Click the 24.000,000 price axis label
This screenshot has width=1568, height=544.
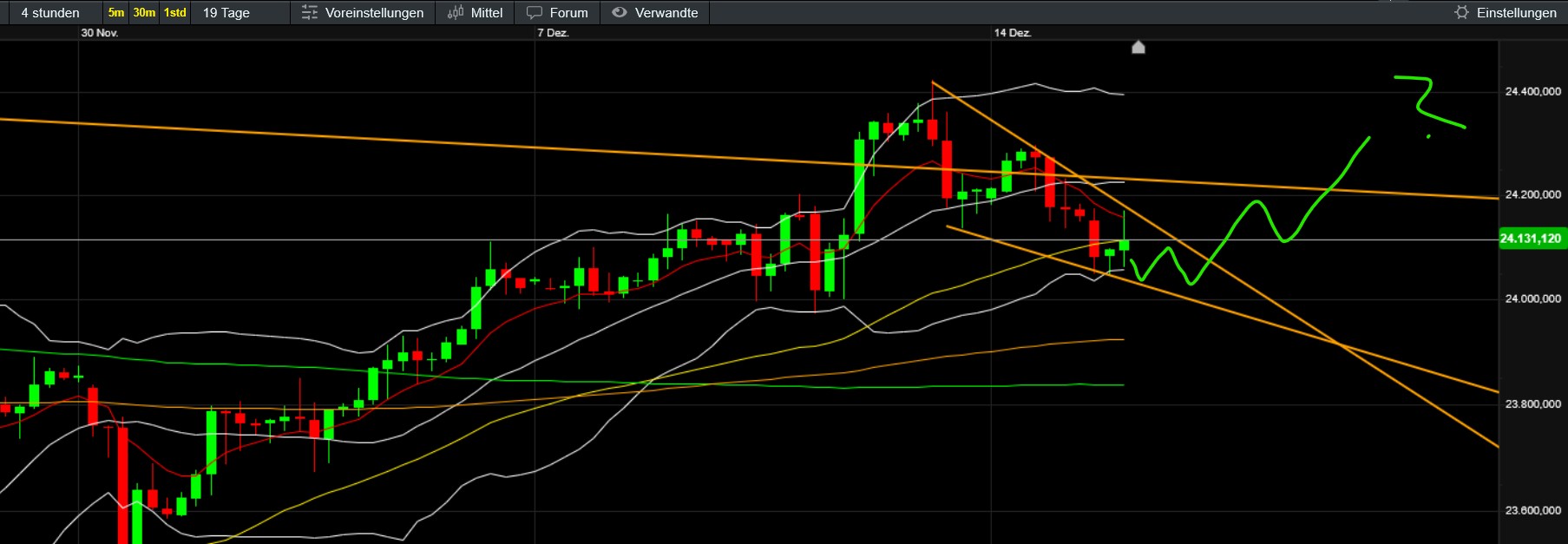(x=1532, y=298)
